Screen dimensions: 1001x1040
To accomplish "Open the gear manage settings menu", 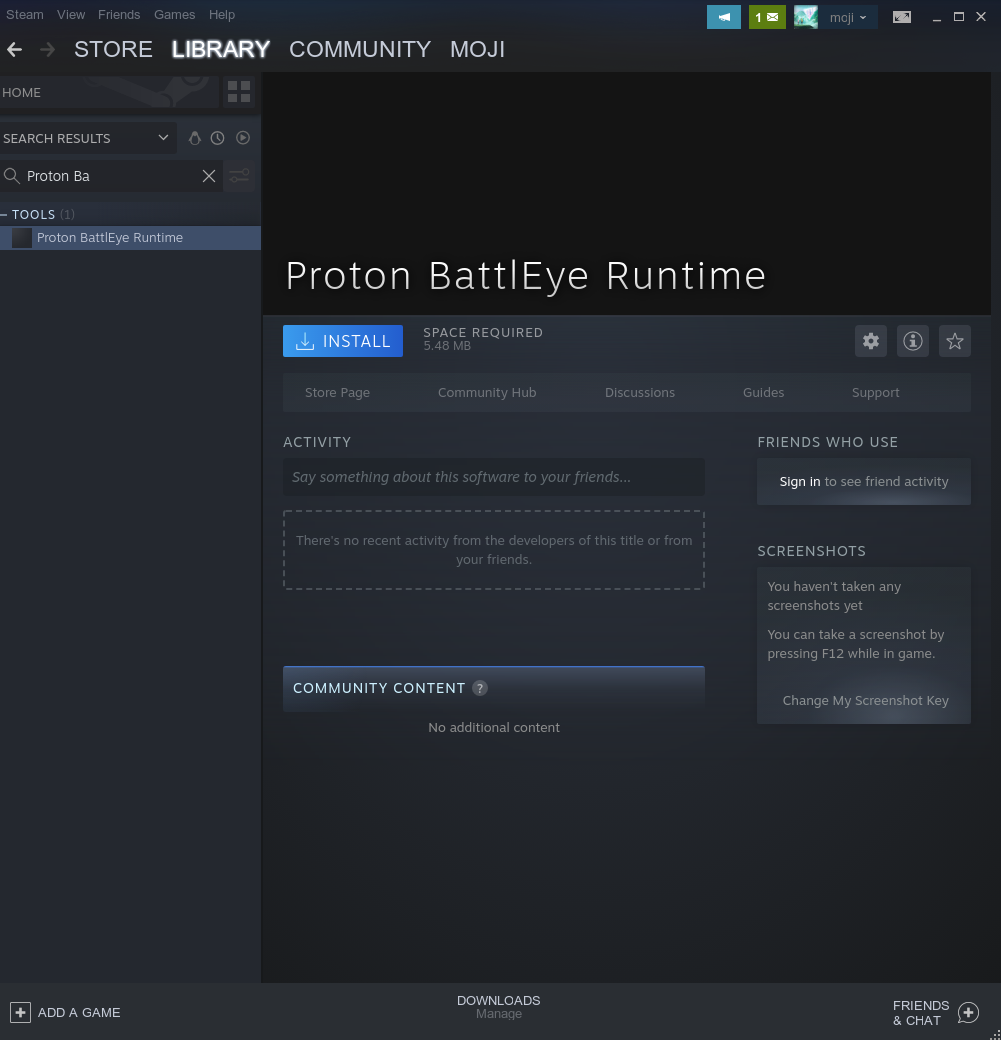I will [x=870, y=341].
